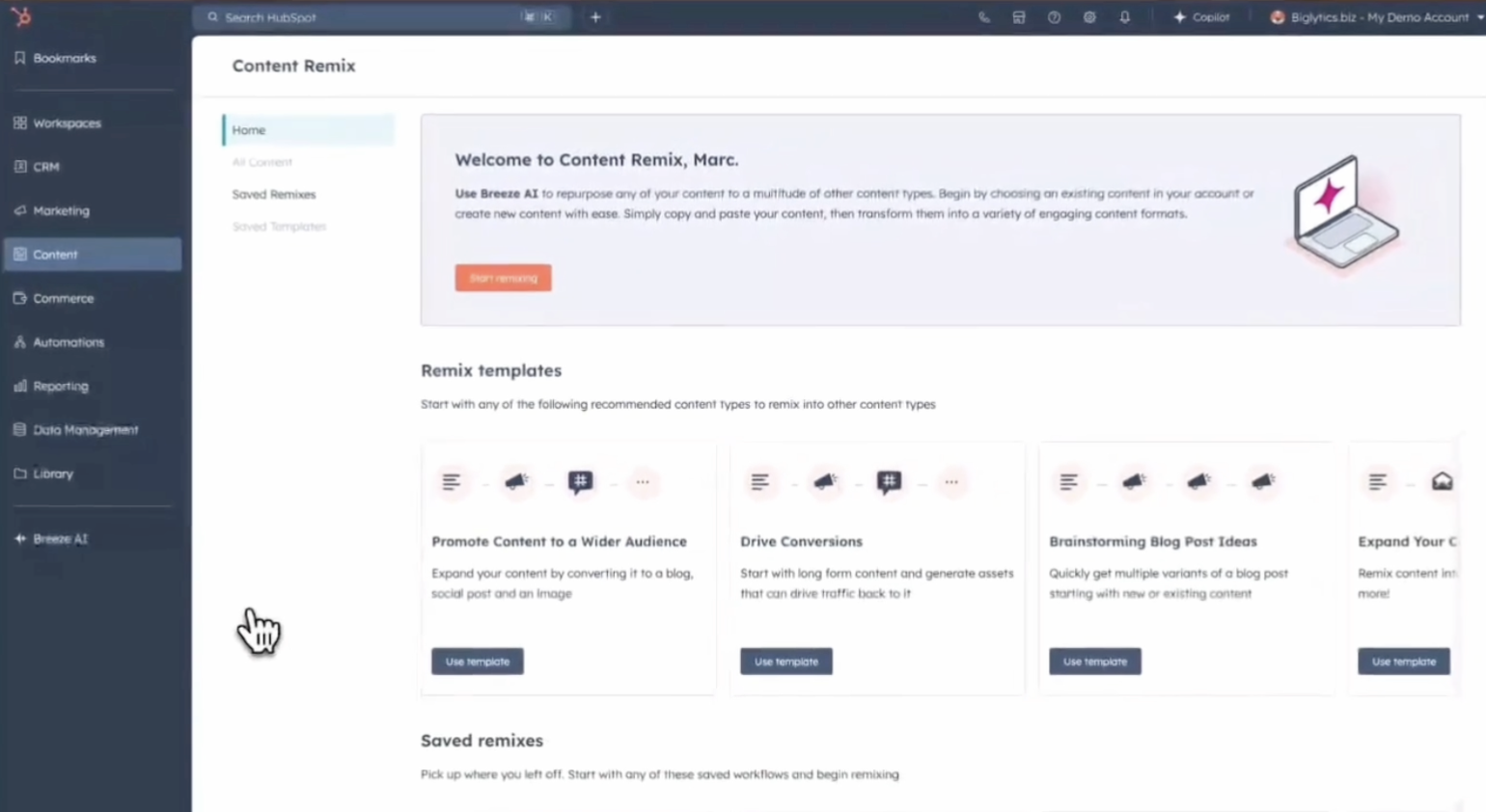
Task: Click the laptop illustration in welcome banner
Action: (x=1345, y=214)
